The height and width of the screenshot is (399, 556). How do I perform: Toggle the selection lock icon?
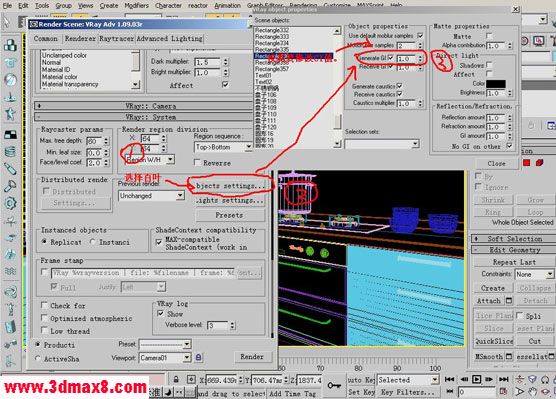click(x=176, y=380)
